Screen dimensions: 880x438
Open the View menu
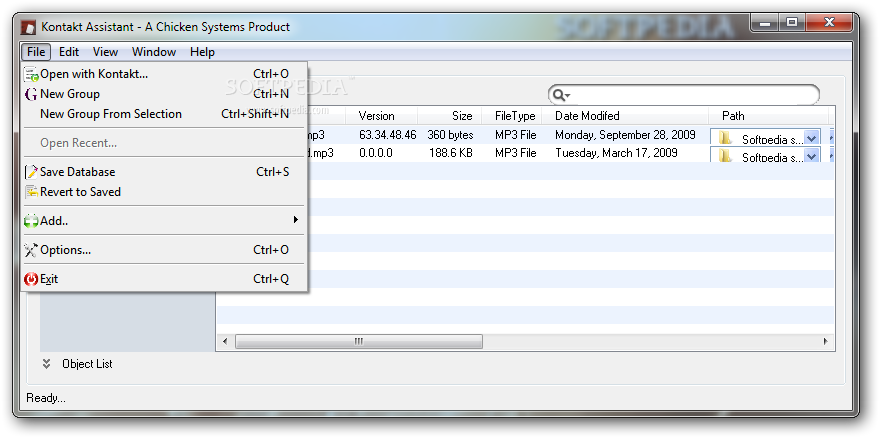click(x=105, y=52)
